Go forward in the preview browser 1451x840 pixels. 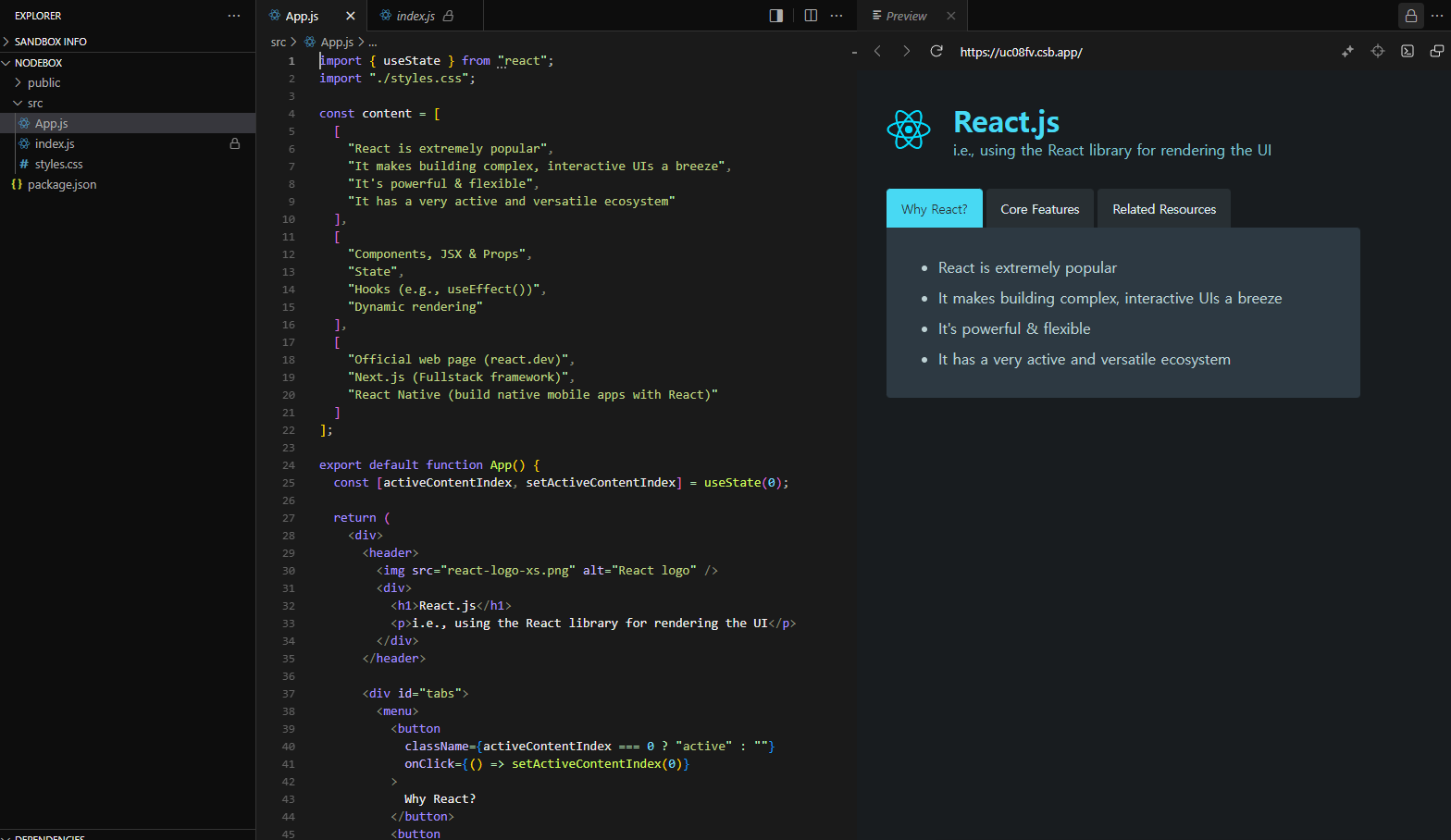pyautogui.click(x=906, y=51)
